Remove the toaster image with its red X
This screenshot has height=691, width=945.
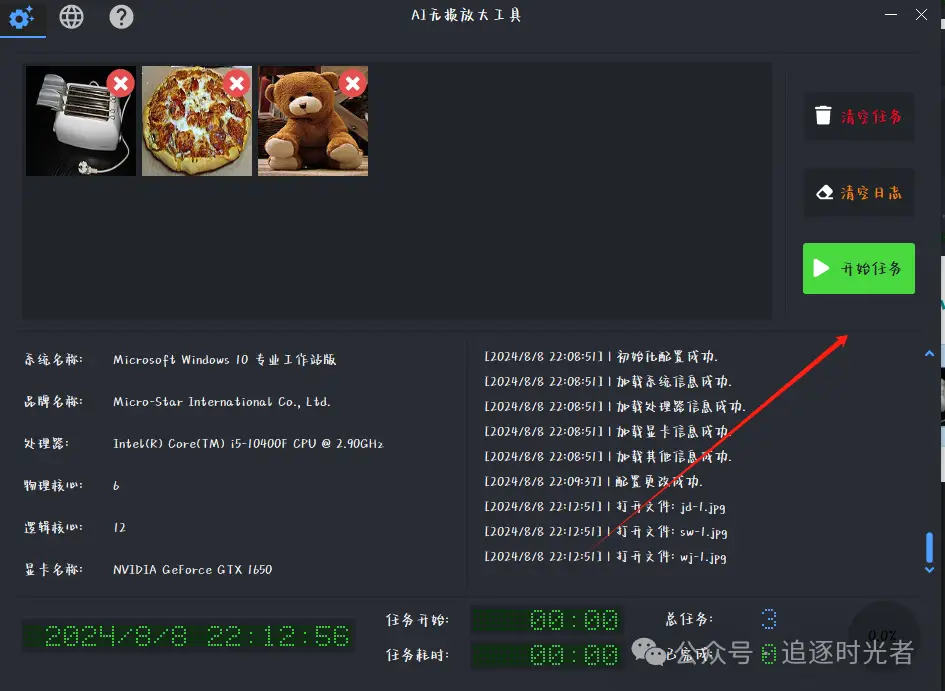pyautogui.click(x=120, y=84)
